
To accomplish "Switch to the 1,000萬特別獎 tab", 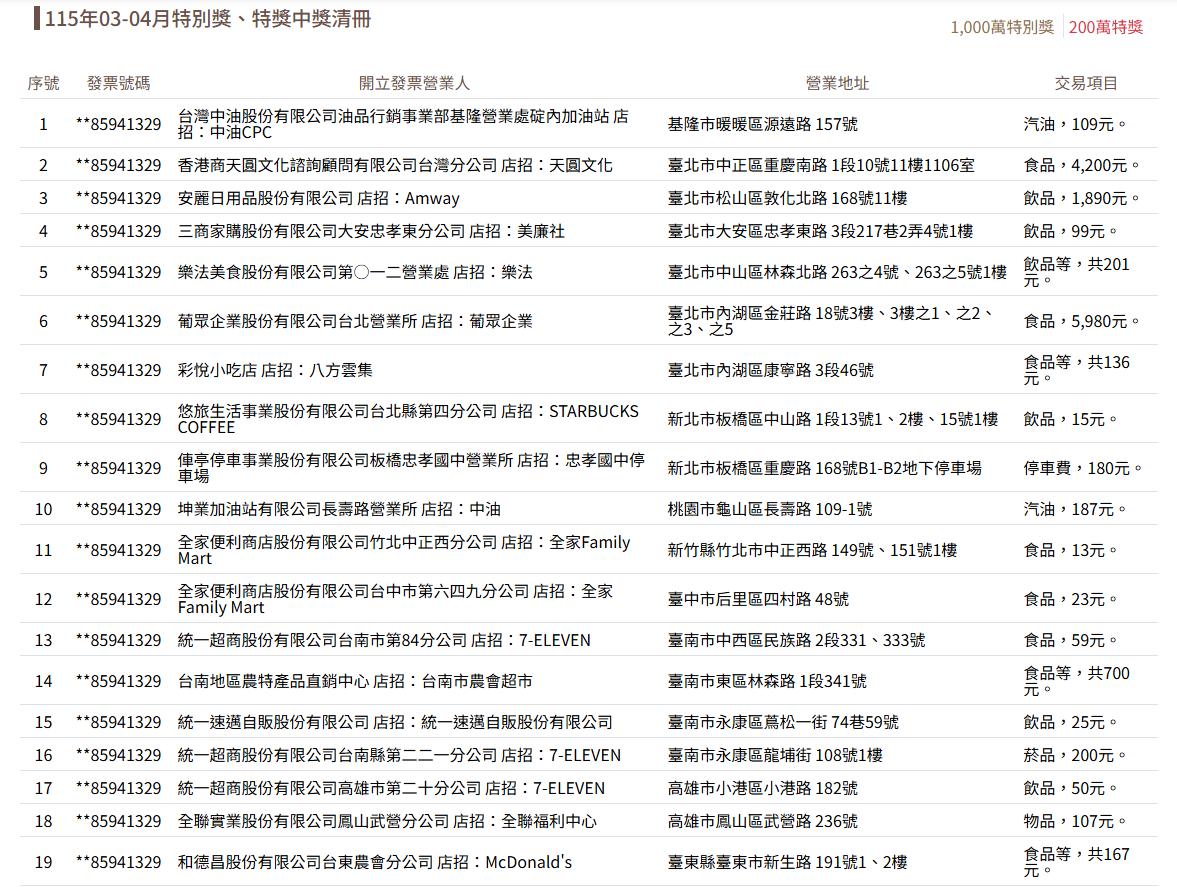I will [x=1002, y=27].
